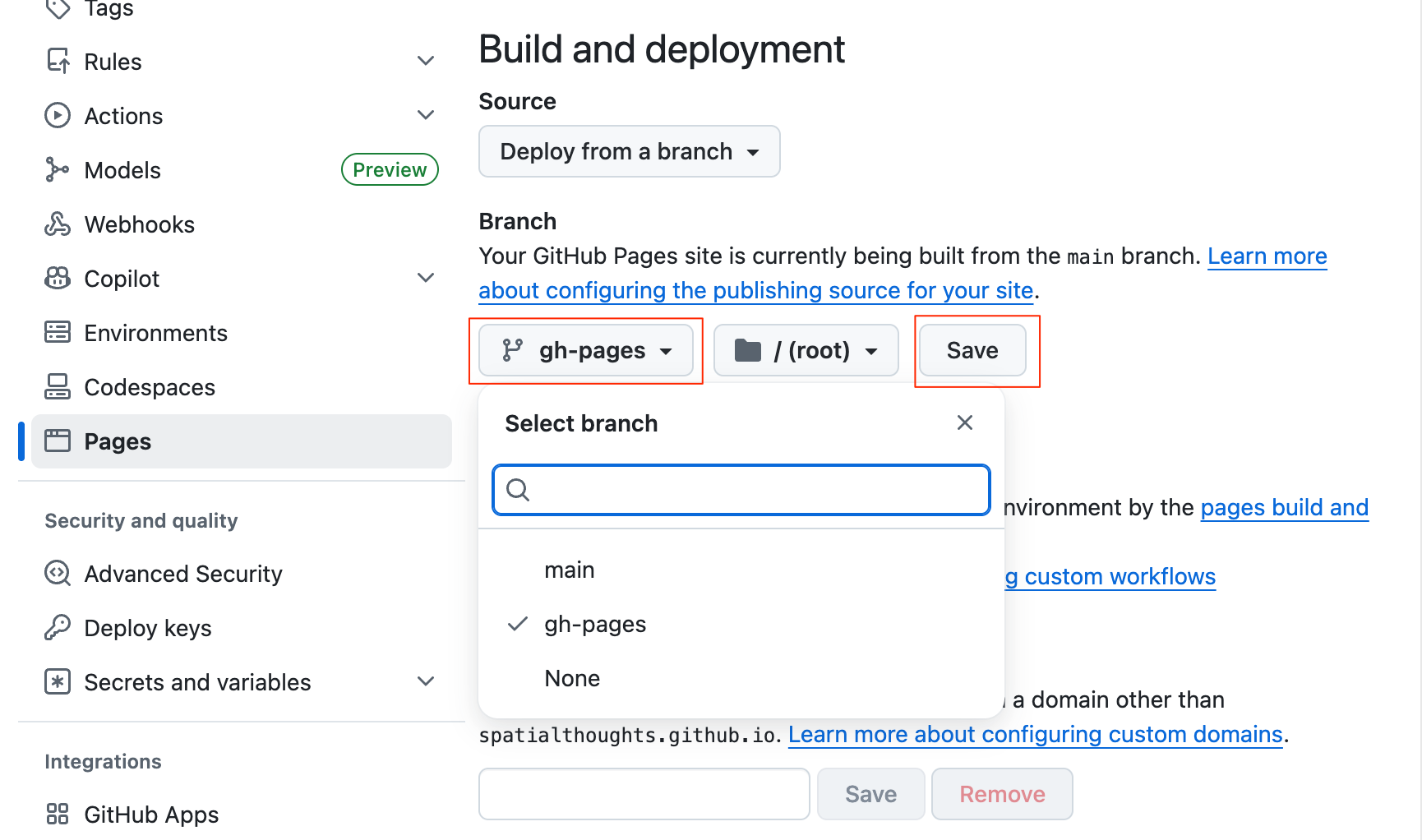Close the Select branch popup

point(964,423)
